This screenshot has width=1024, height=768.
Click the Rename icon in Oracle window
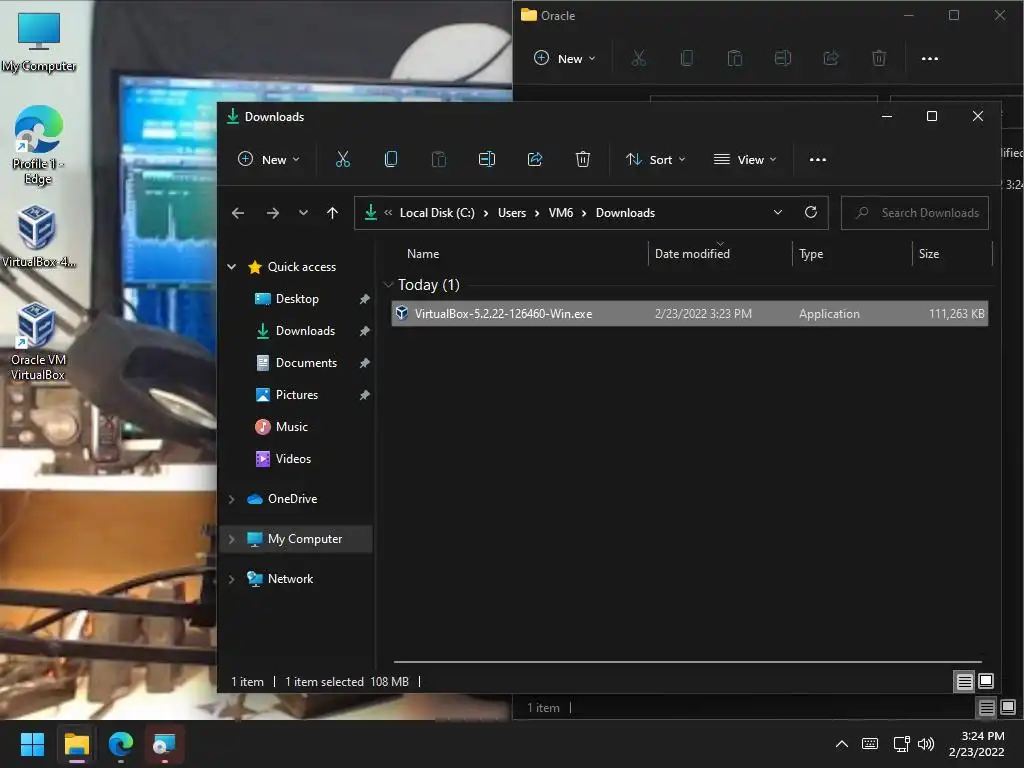[x=782, y=58]
